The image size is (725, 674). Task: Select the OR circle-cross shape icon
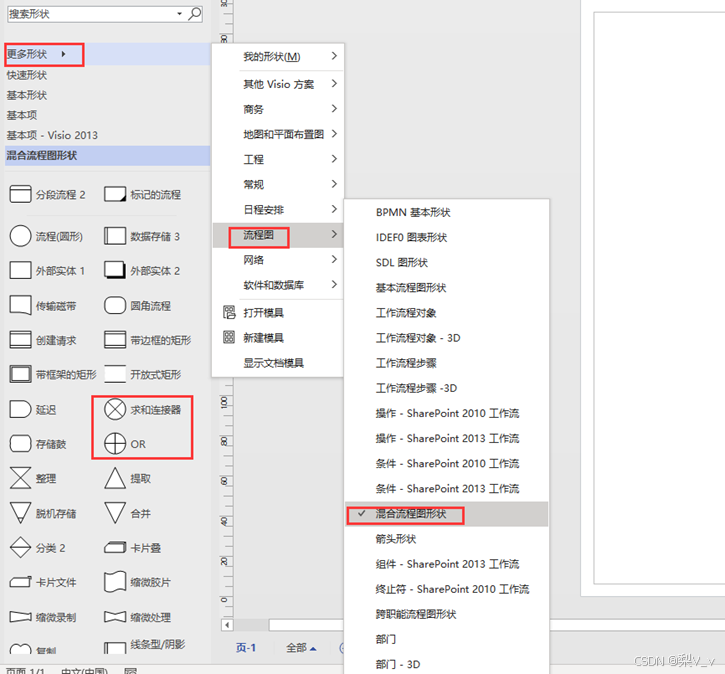click(115, 444)
